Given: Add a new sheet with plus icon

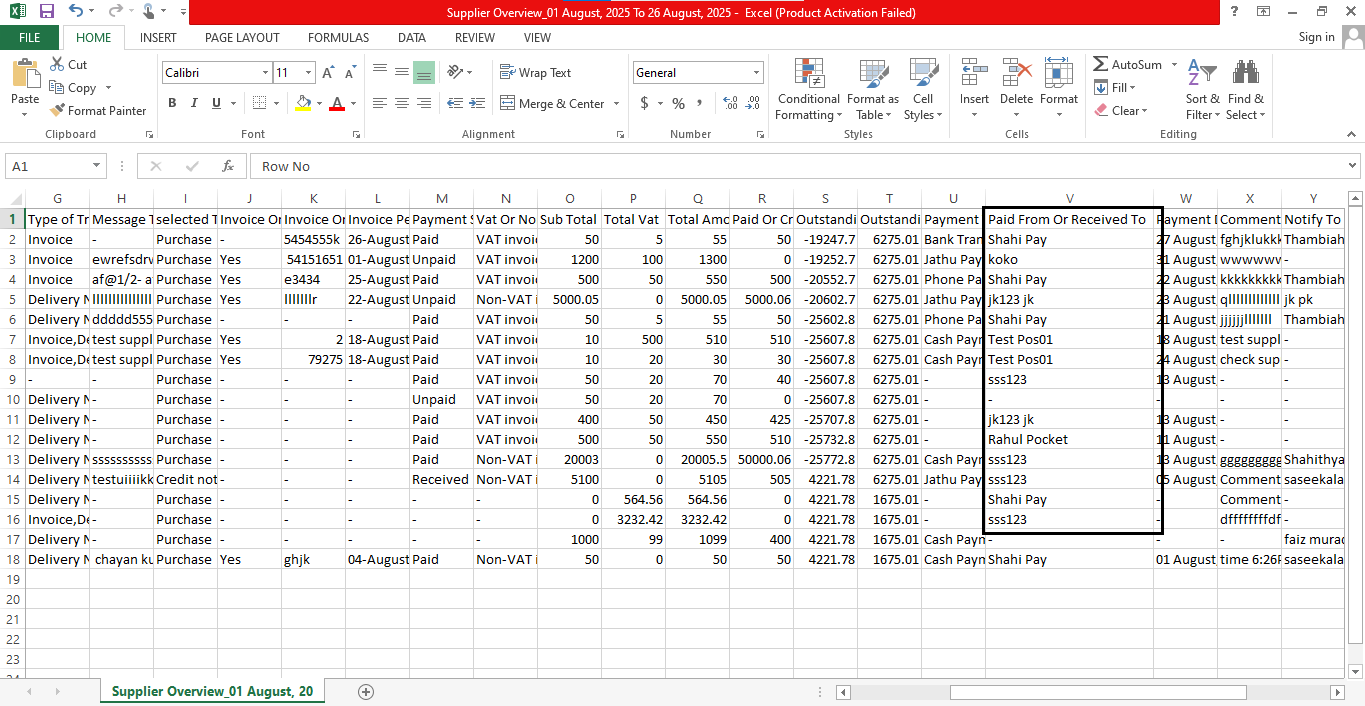Looking at the screenshot, I should [366, 691].
